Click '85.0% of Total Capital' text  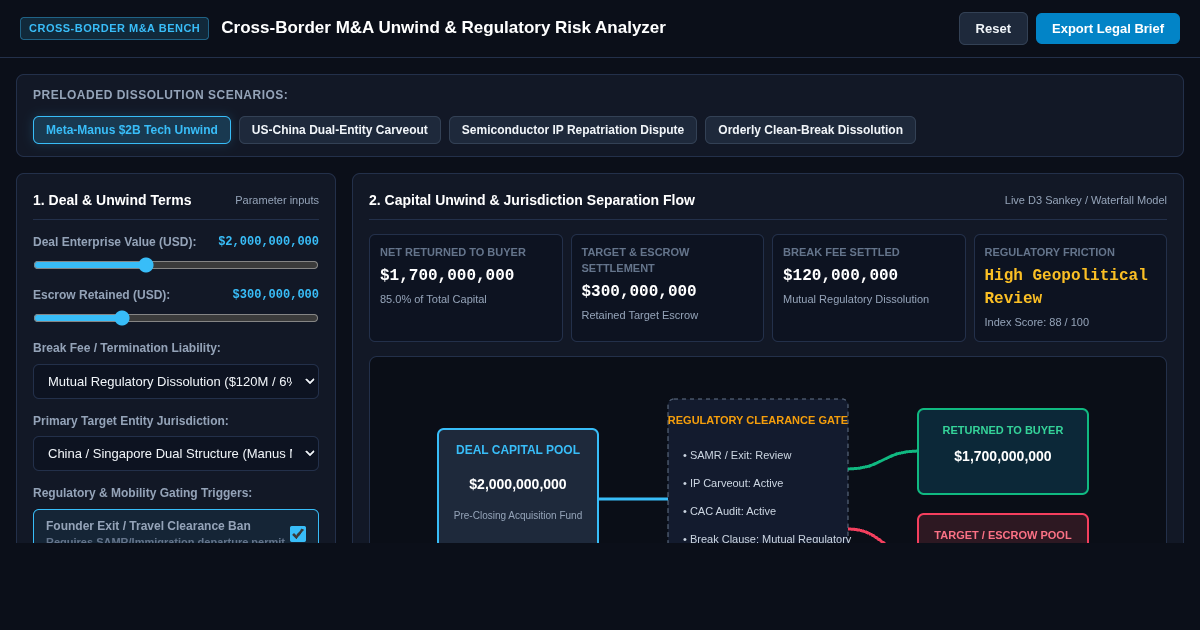pos(433,299)
